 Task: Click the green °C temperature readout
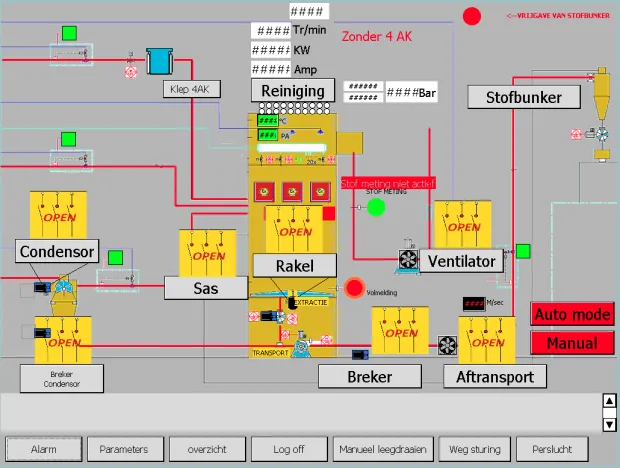[268, 120]
